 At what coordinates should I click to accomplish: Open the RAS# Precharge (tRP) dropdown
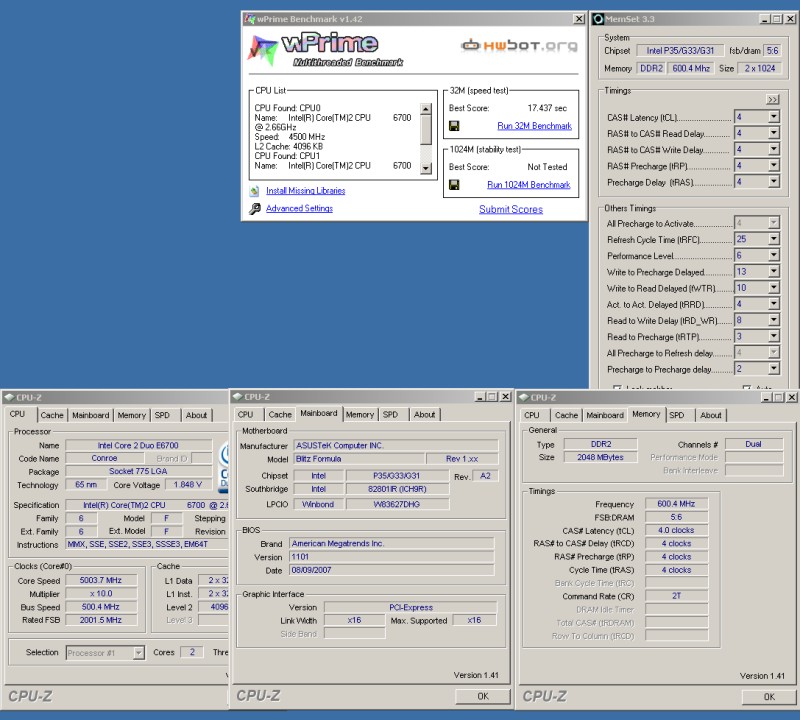[x=773, y=165]
